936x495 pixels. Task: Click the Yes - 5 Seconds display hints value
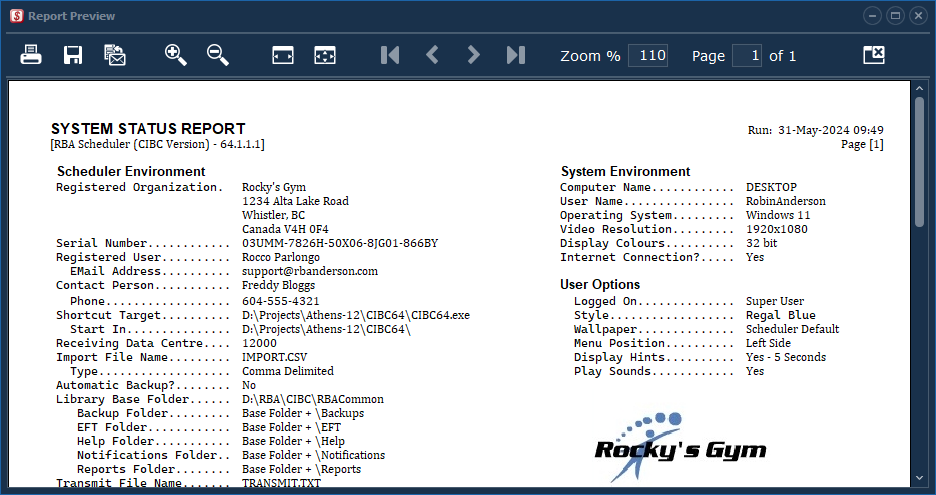pos(786,357)
